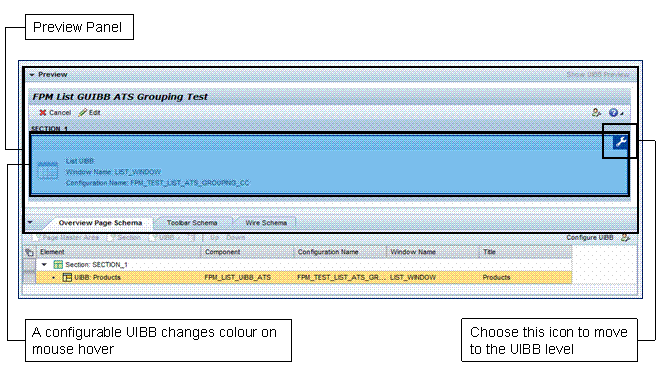The image size is (662, 374).
Task: Click the Edit pencil button
Action: coord(90,113)
